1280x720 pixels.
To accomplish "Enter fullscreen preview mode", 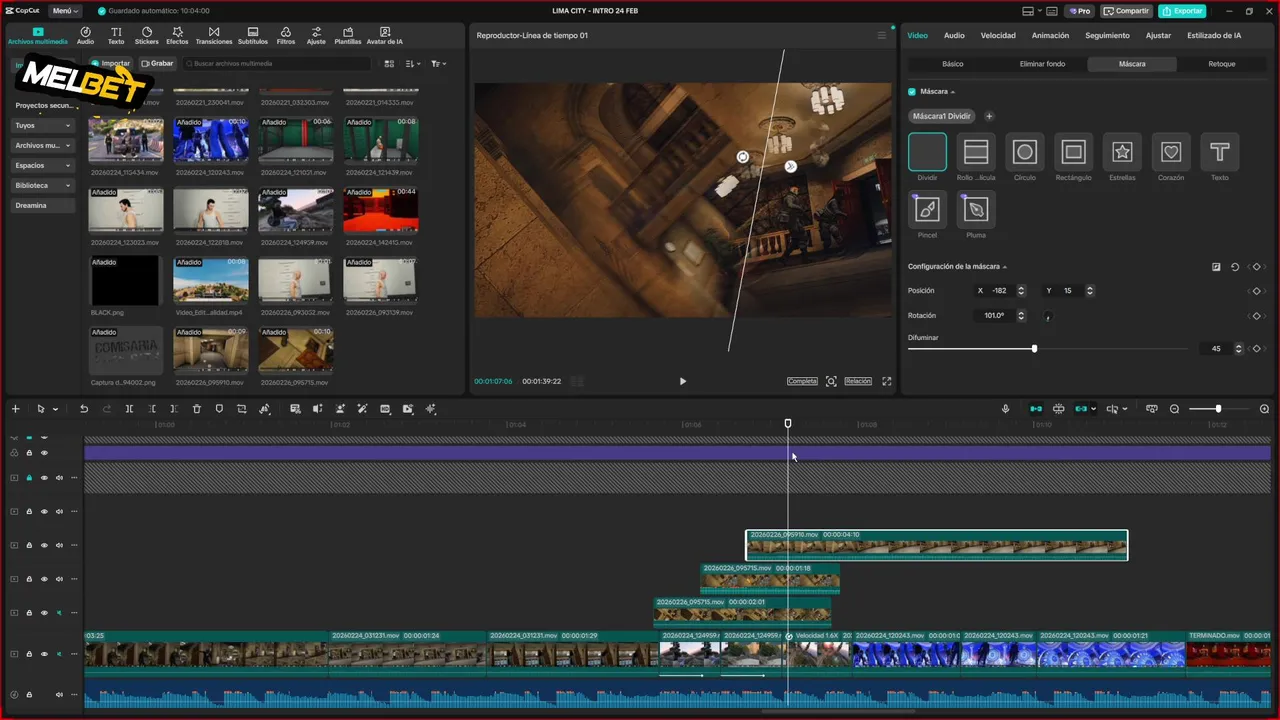I will pos(886,381).
